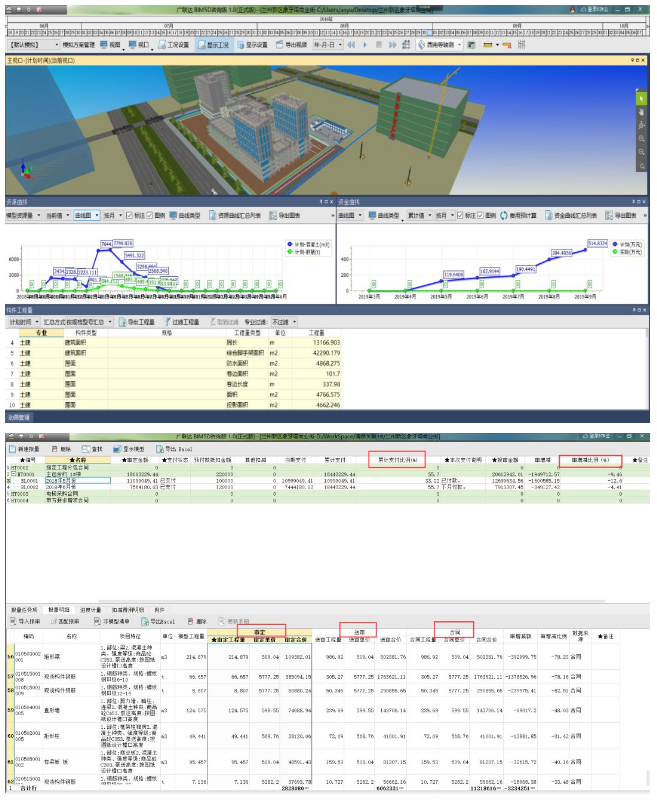The image size is (657, 803).
Task: Click quantity cell 13166.903
Action: click(x=316, y=343)
